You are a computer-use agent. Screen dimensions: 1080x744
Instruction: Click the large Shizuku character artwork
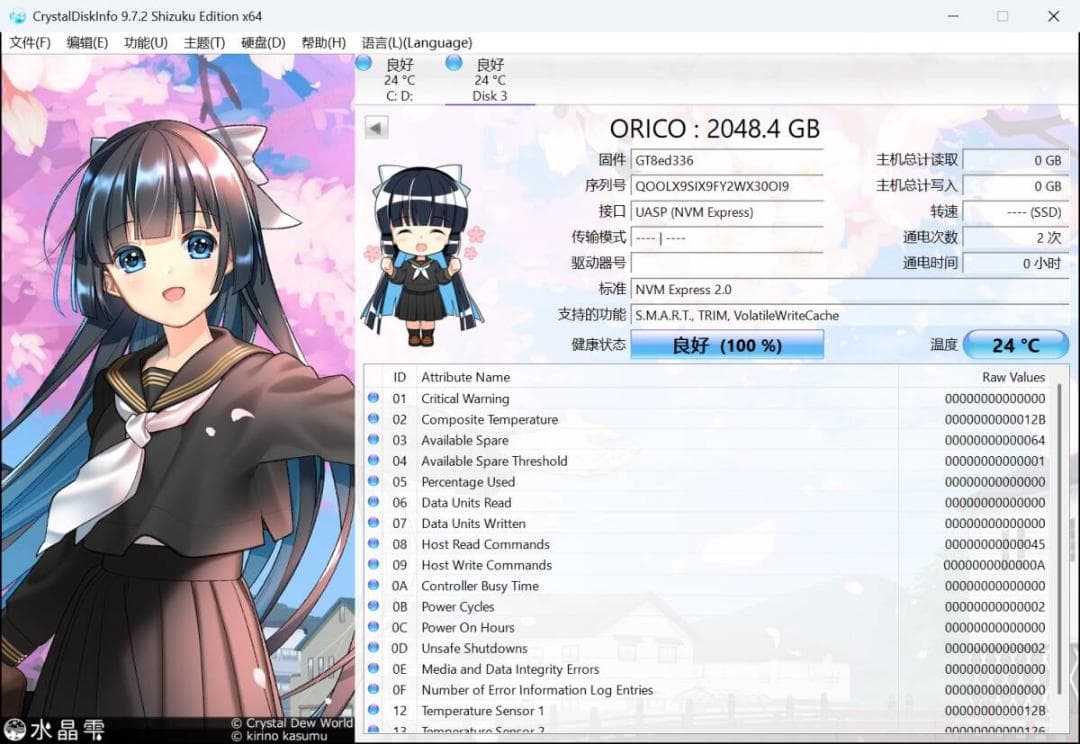click(177, 386)
